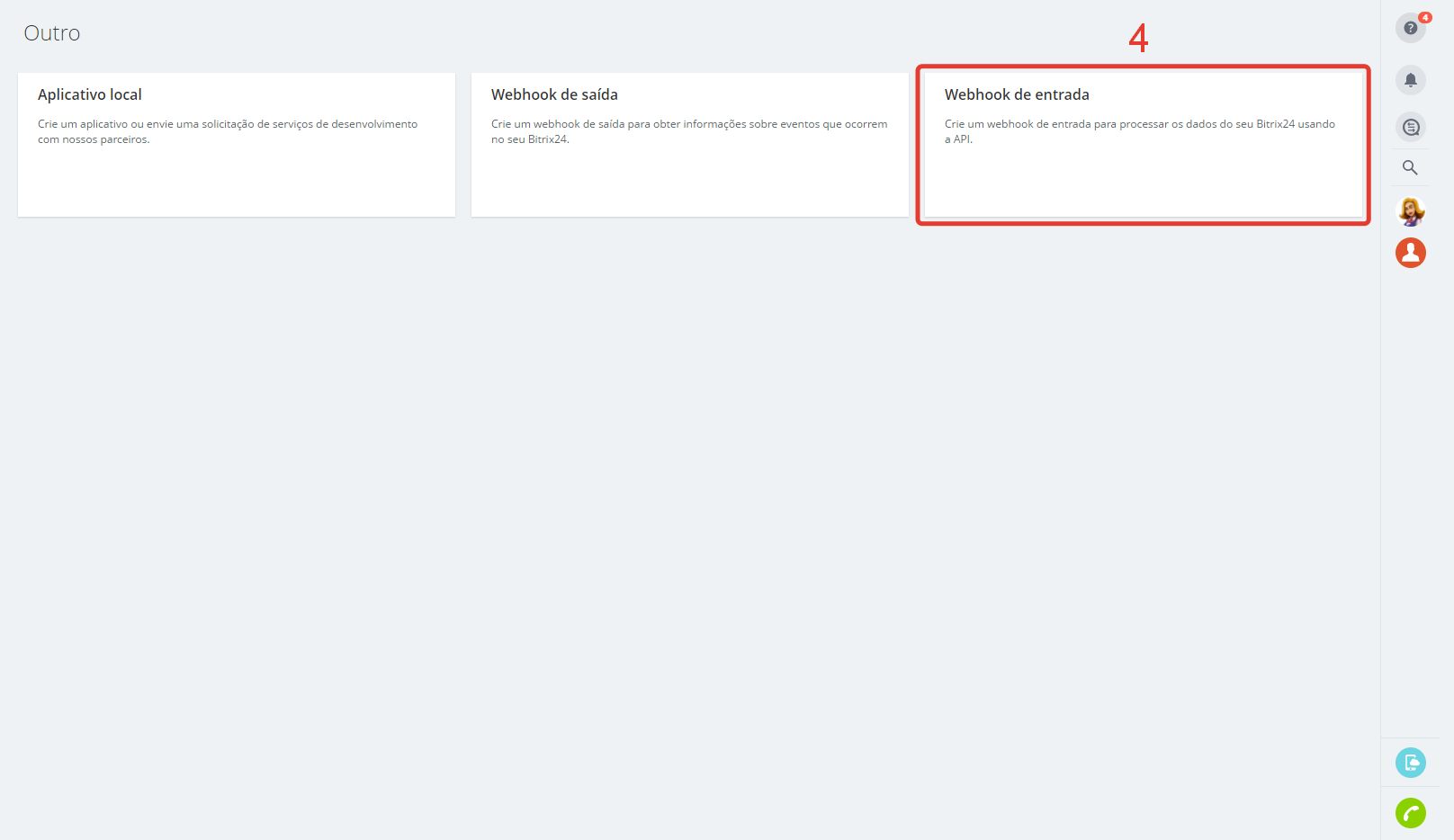Click the Webhook de entrada description text
The height and width of the screenshot is (840, 1454).
[1139, 131]
